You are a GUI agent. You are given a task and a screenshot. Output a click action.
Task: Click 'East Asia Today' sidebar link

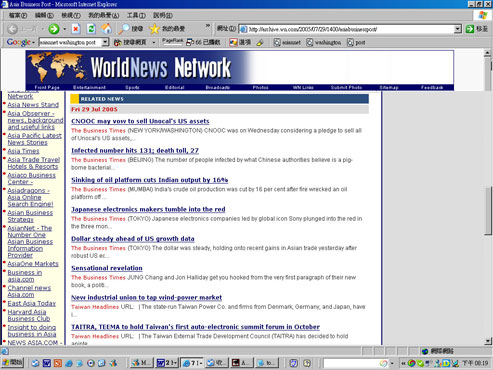click(32, 303)
